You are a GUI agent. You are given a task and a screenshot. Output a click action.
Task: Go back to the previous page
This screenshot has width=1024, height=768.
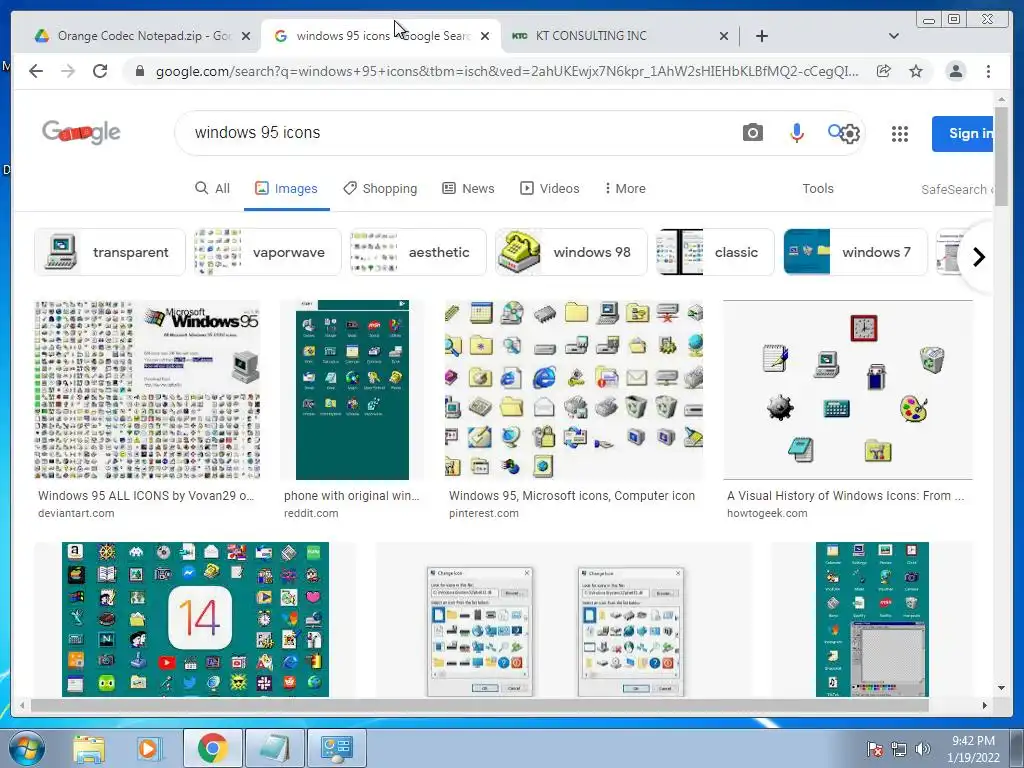pos(36,71)
